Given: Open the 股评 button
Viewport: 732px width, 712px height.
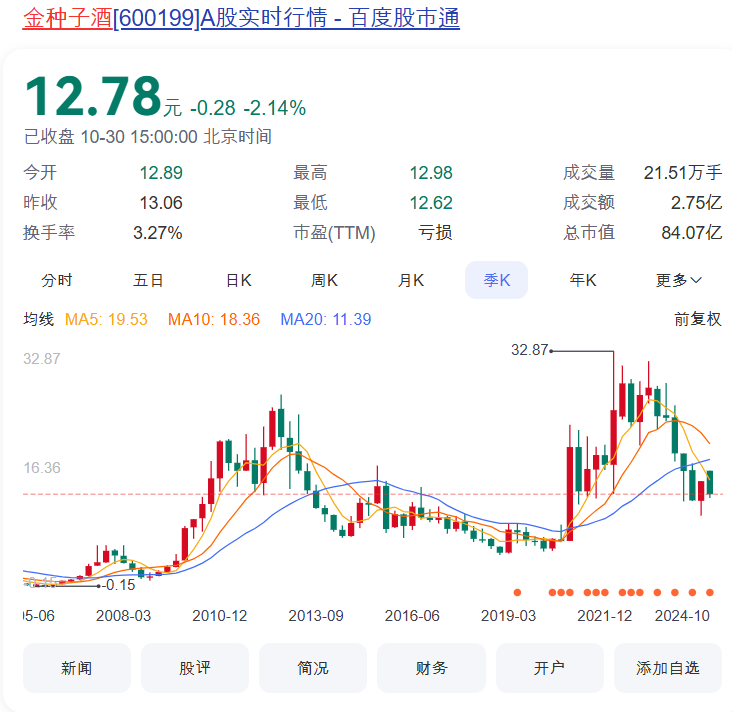Looking at the screenshot, I should pos(195,668).
